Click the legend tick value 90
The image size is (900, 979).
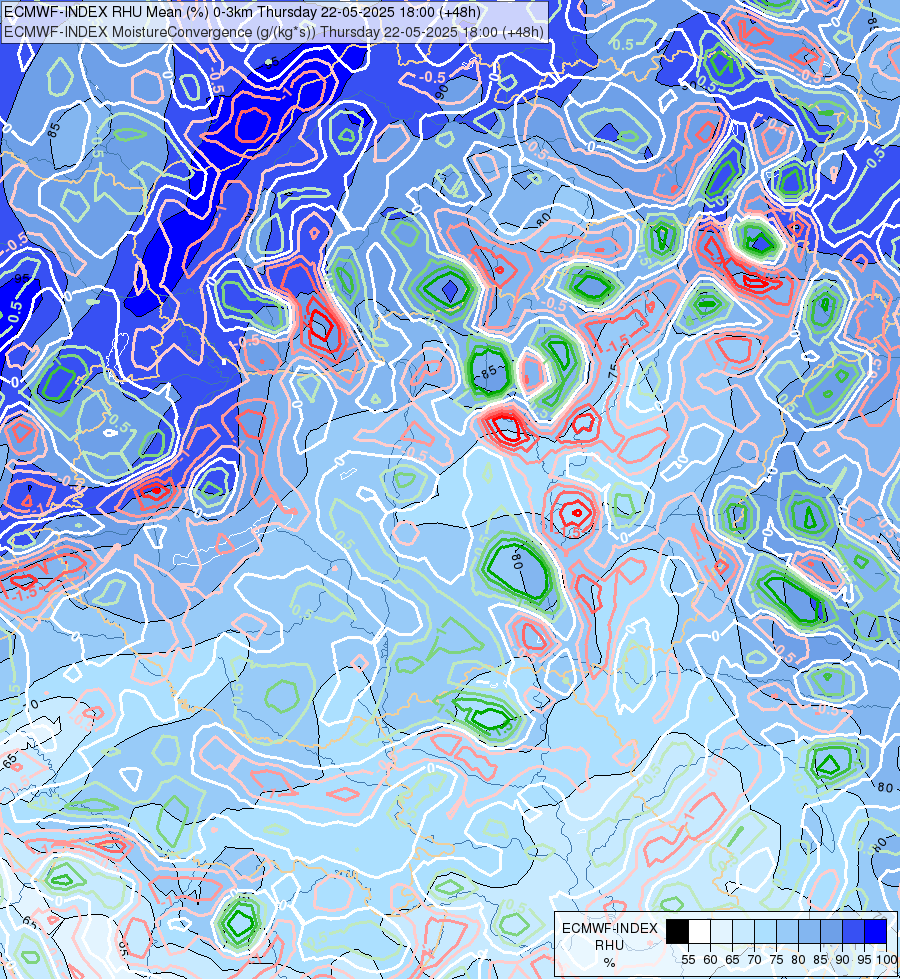(x=843, y=960)
